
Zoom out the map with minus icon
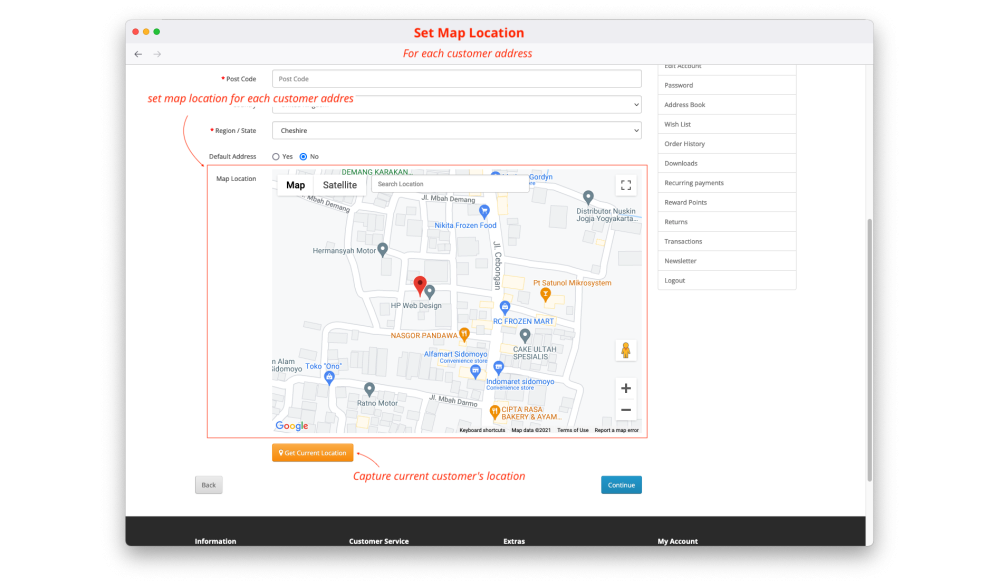pos(626,410)
